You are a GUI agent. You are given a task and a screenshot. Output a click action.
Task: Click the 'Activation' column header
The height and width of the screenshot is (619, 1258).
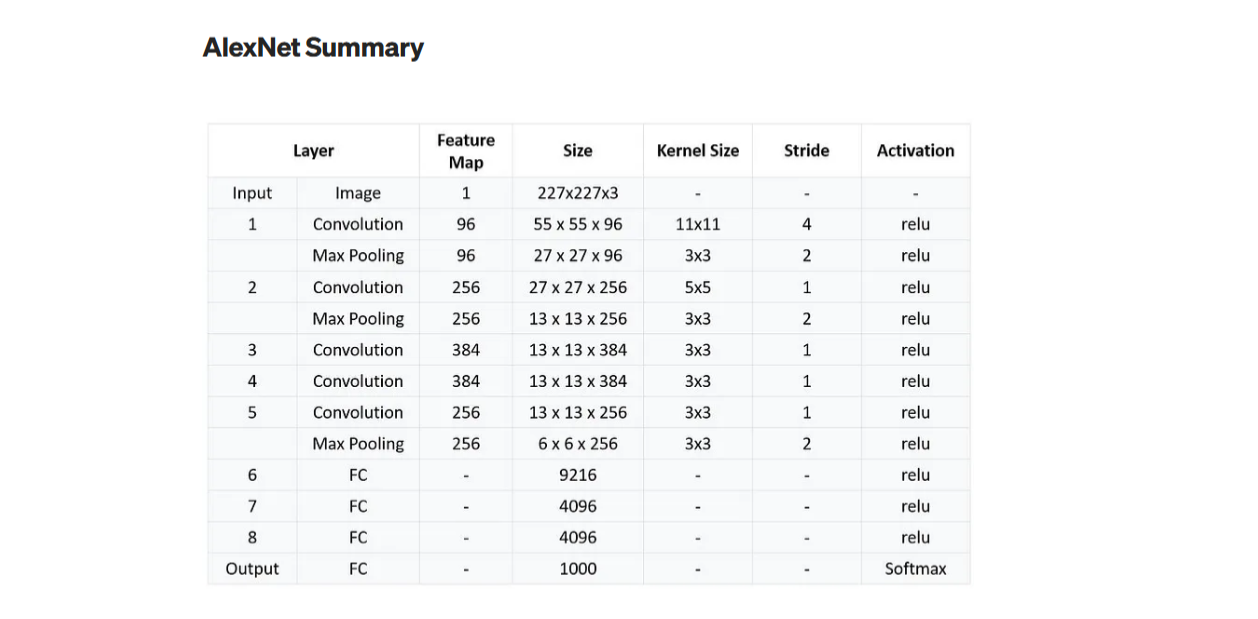click(915, 151)
